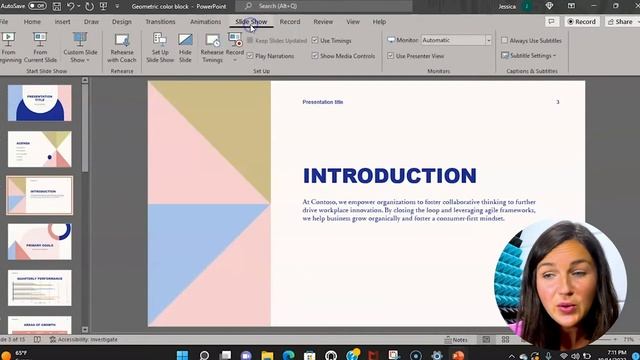Start slide show From Beginning
This screenshot has width=640, height=360.
(9, 47)
